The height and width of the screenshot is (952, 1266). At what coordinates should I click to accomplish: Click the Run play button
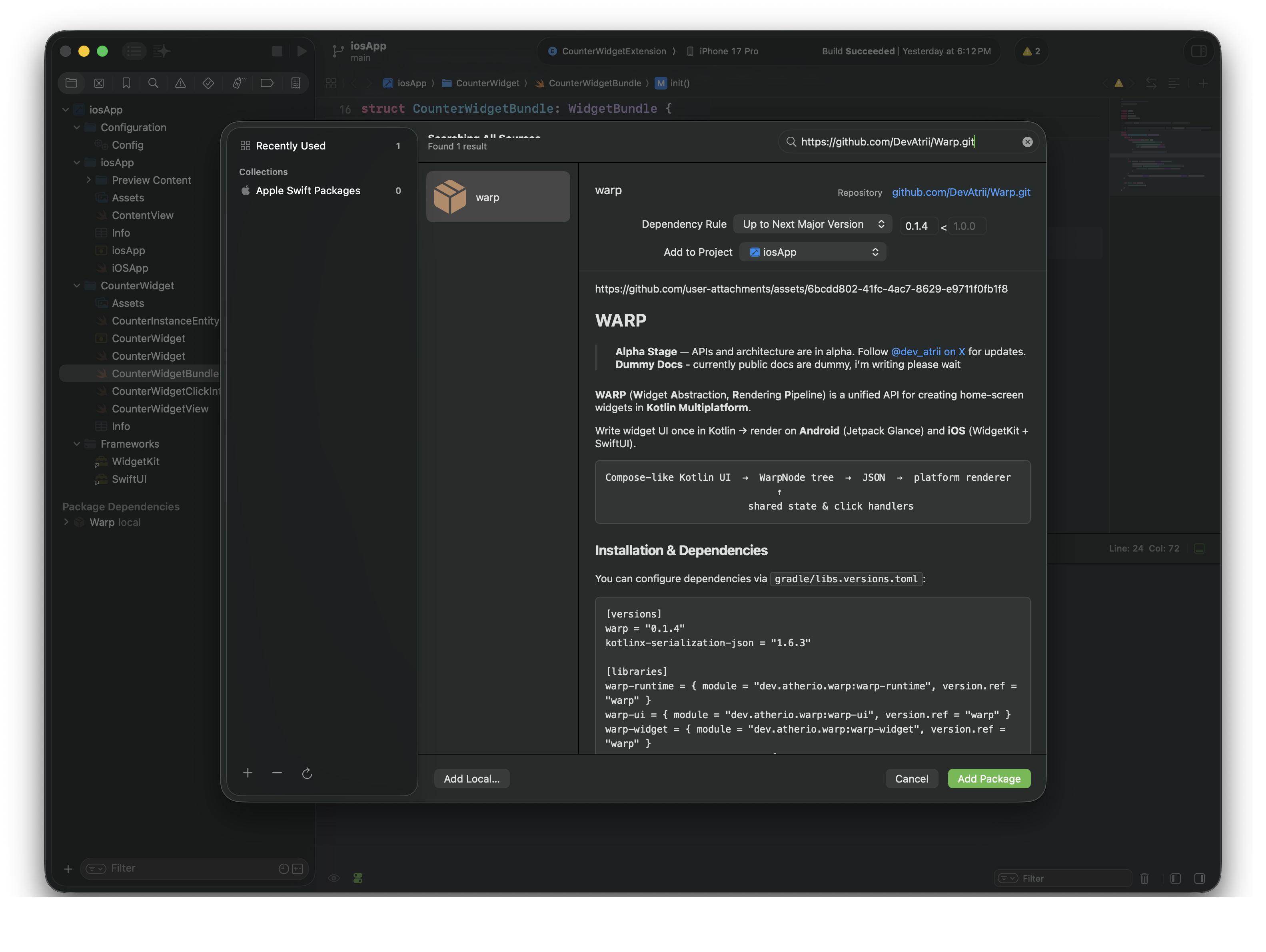pyautogui.click(x=302, y=52)
